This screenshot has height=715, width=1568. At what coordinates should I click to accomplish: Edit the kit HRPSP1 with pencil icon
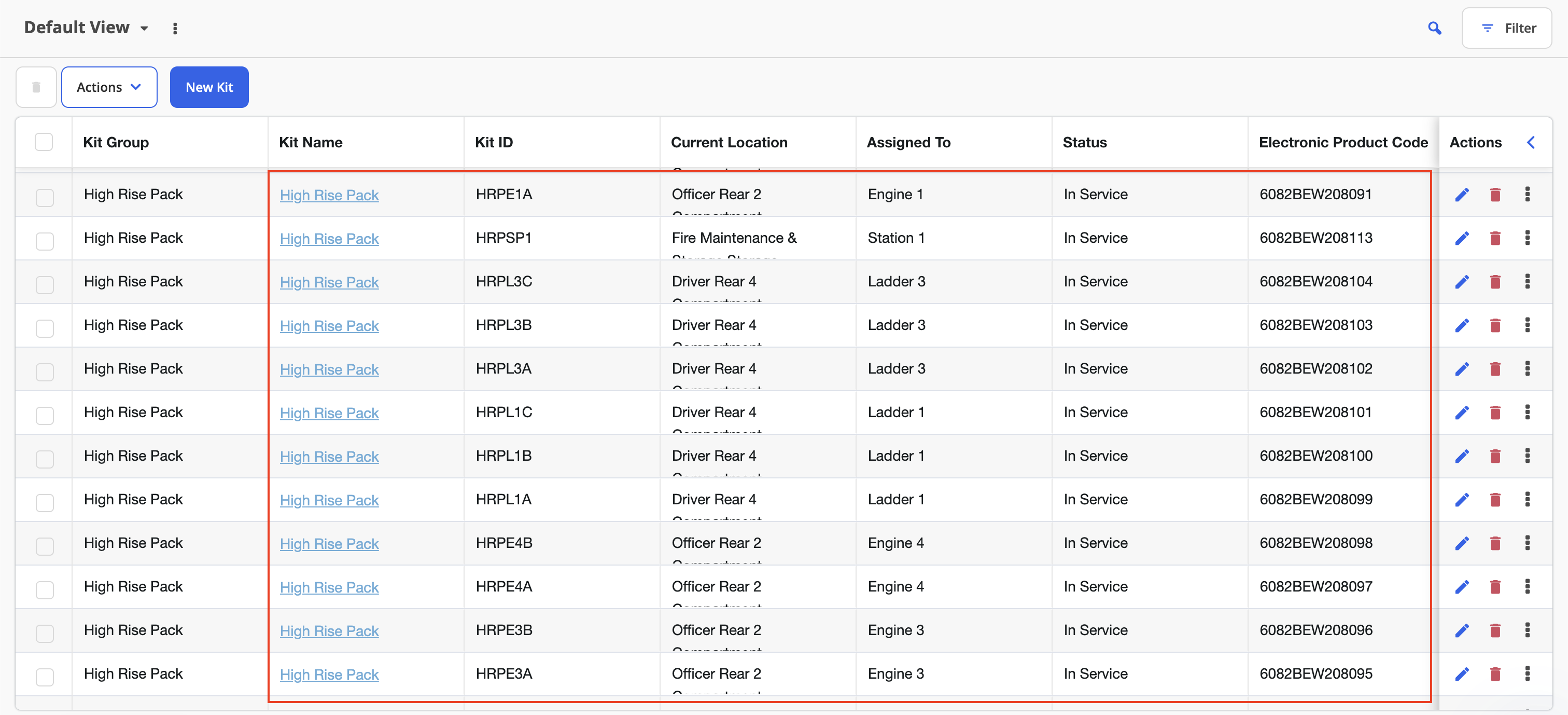click(1462, 238)
